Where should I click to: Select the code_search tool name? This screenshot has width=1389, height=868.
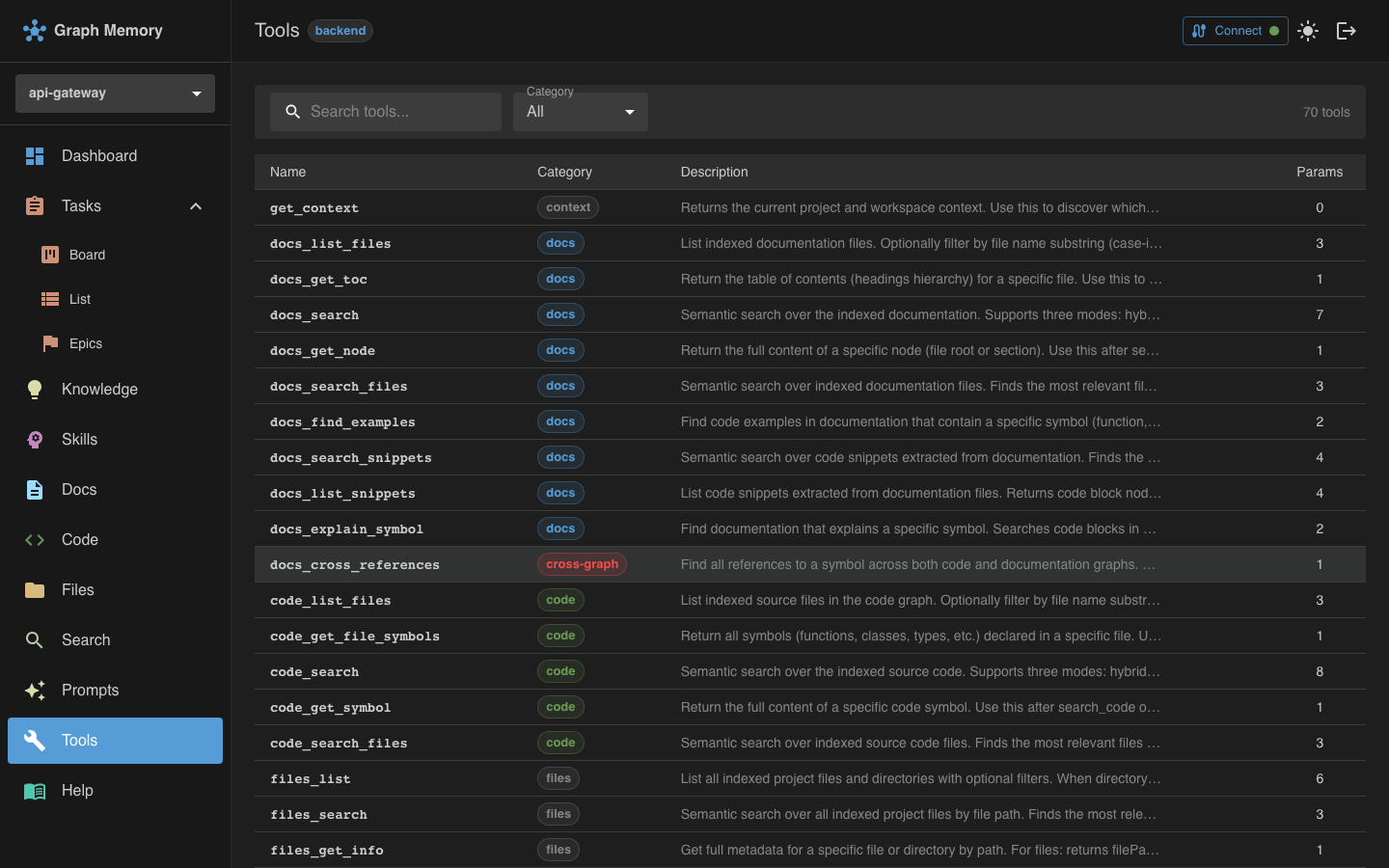[x=314, y=672]
